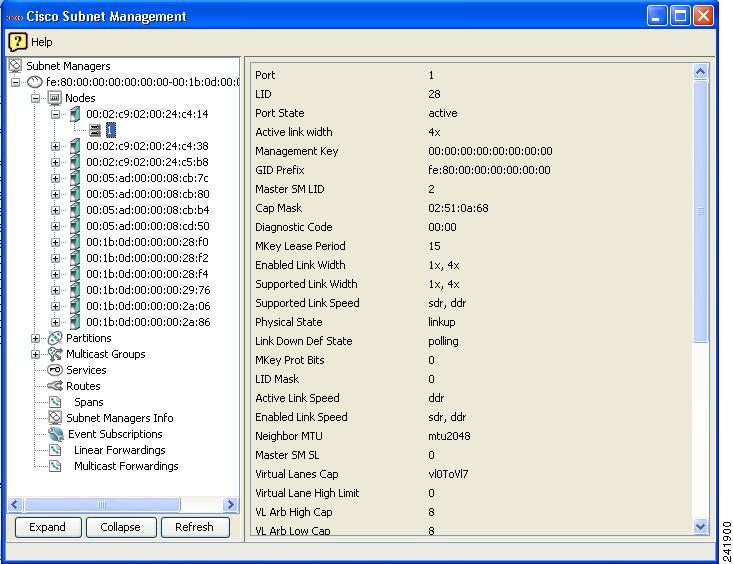Click the Subnet Managers root icon

[15, 65]
